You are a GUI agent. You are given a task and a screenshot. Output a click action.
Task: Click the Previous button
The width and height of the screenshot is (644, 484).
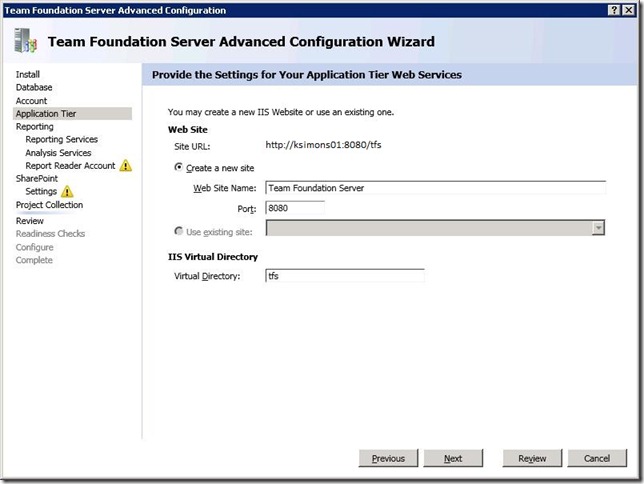point(388,458)
